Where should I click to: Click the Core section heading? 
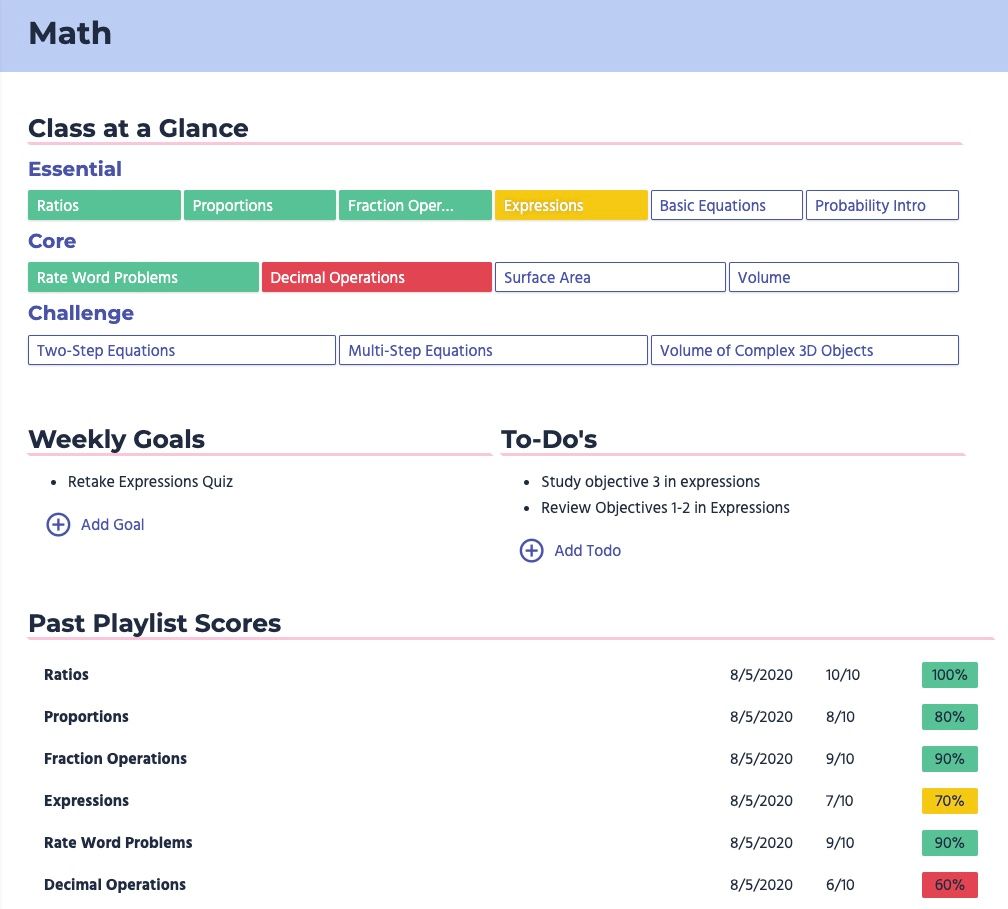click(x=52, y=241)
